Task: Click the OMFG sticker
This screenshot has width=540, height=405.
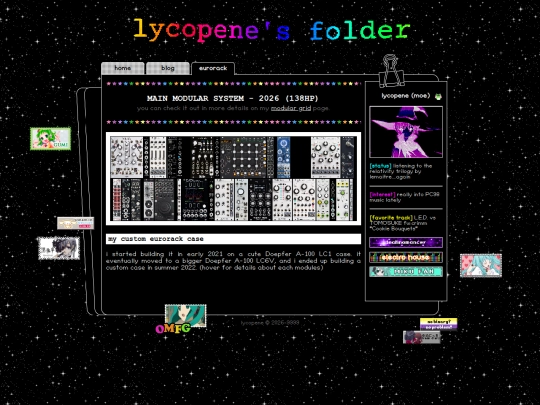Action: pos(173,329)
